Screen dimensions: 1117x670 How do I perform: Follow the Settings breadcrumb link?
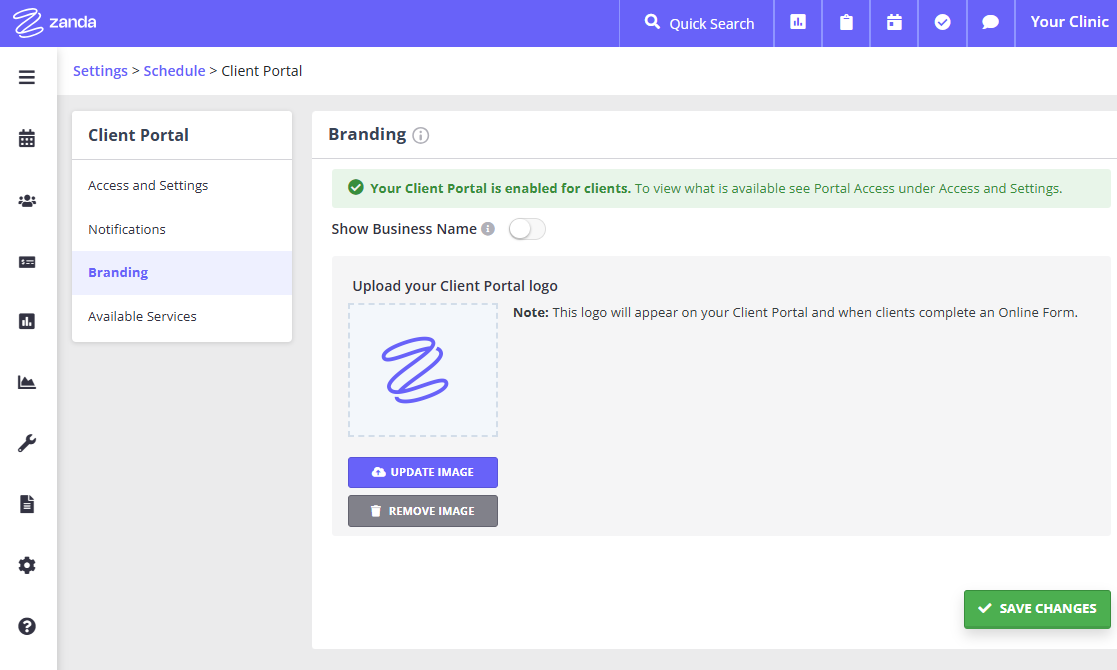coord(100,70)
